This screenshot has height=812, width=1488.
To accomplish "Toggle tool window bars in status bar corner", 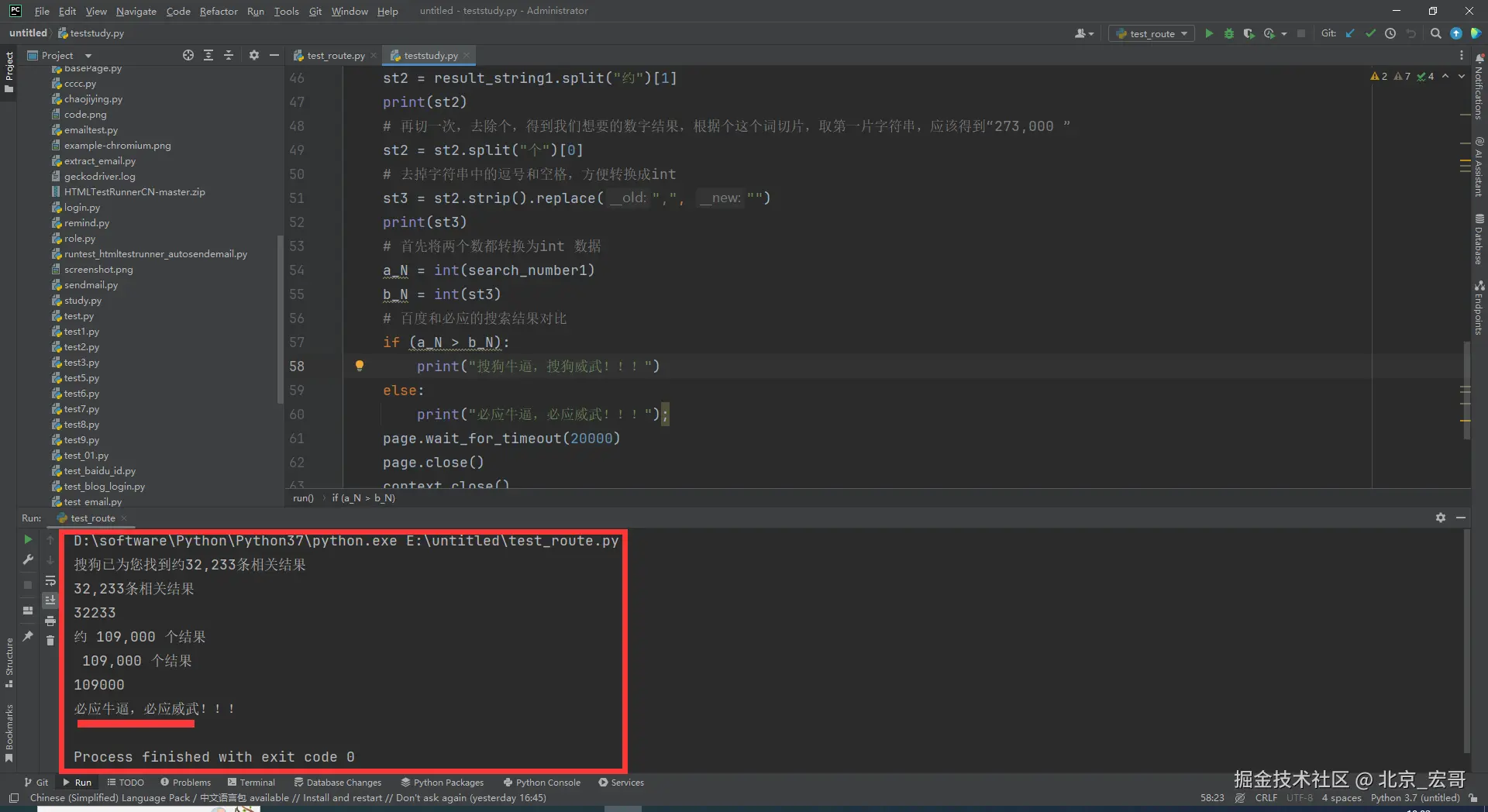I will [13, 798].
